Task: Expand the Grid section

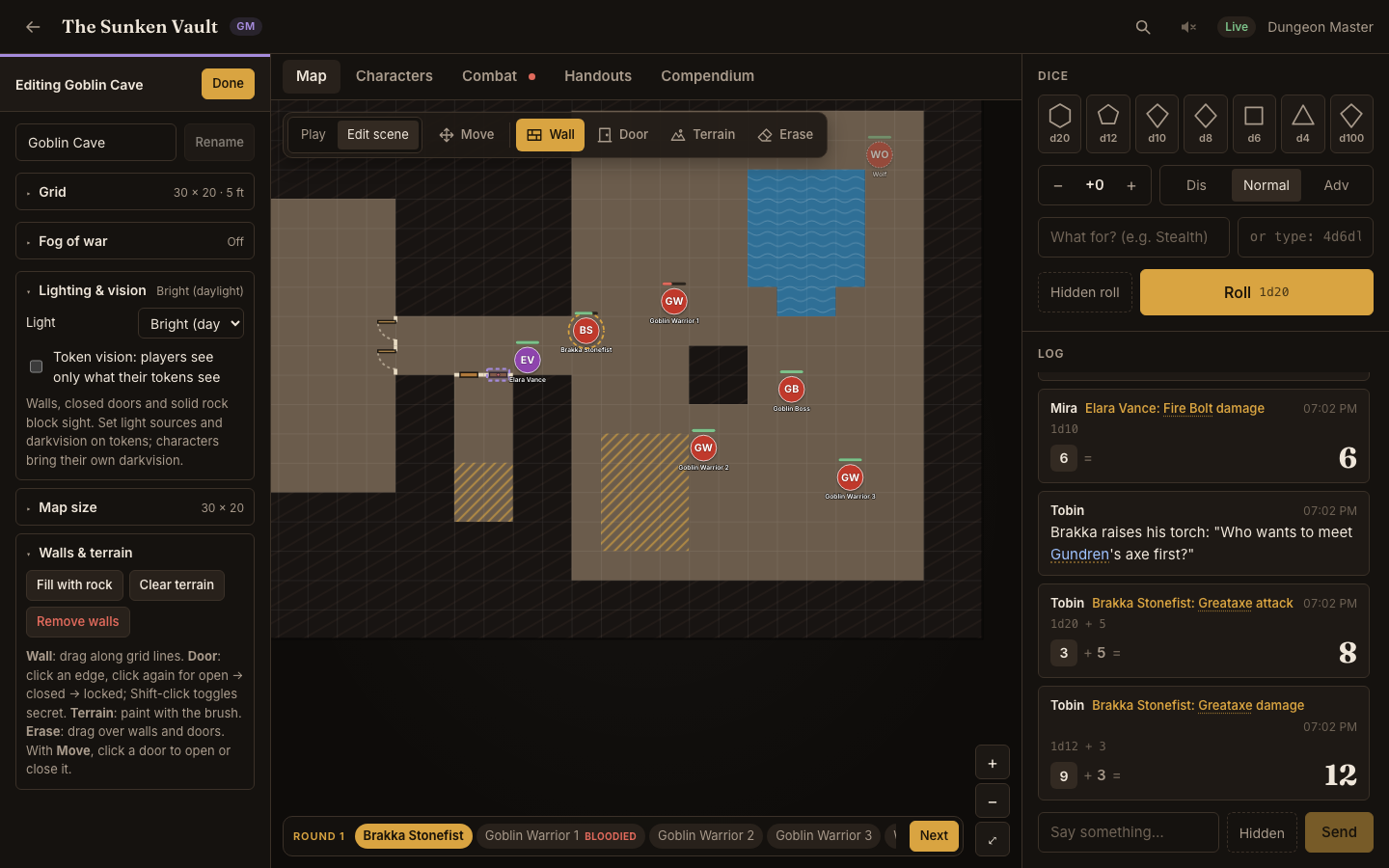Action: coord(135,192)
